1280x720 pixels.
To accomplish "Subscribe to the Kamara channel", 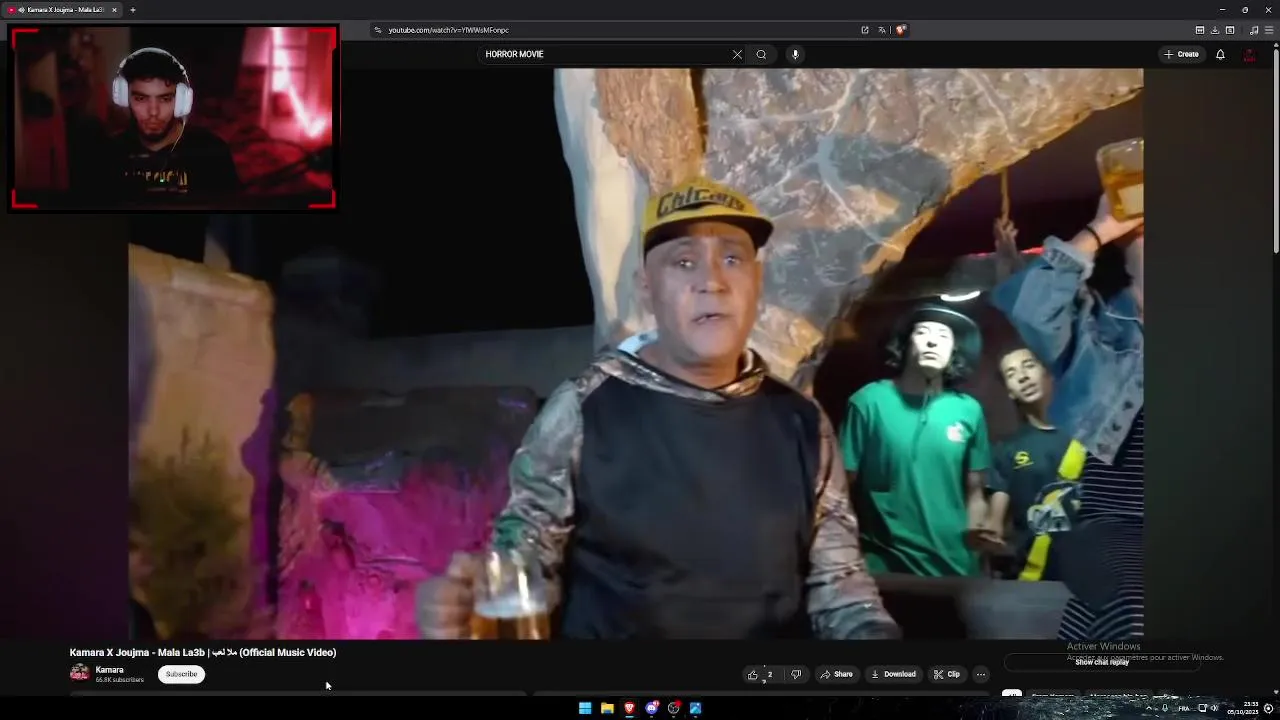I will click(181, 674).
